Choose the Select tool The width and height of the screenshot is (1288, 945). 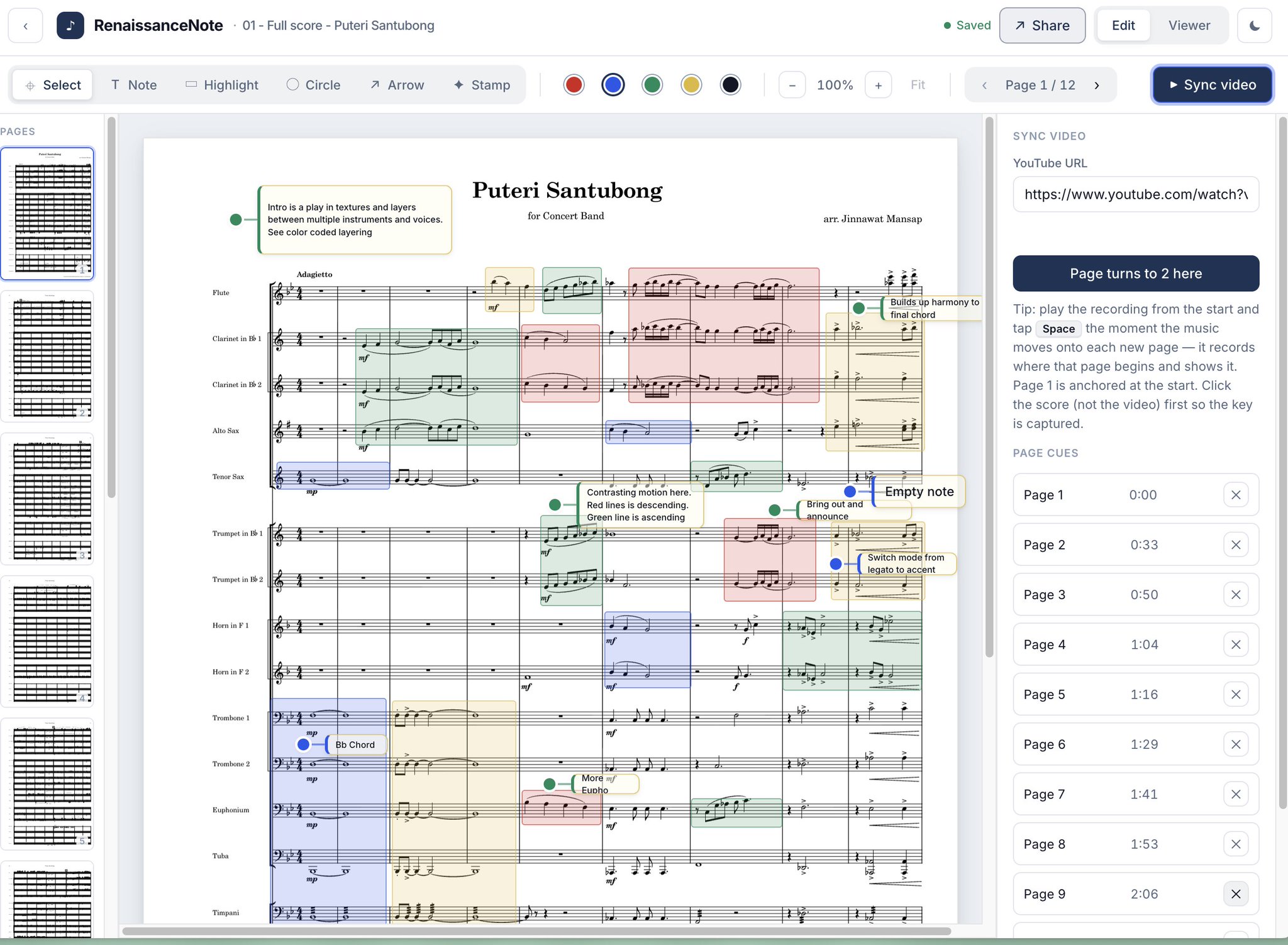click(x=53, y=85)
